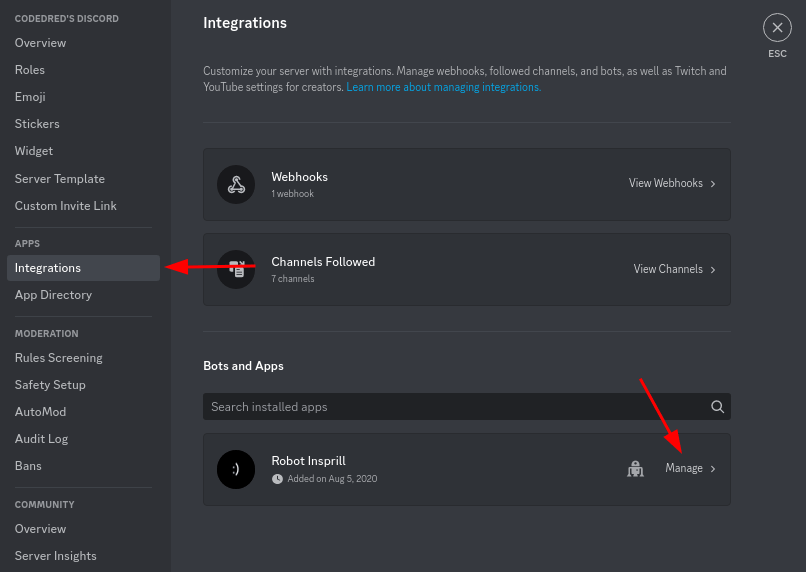Open Community Overview page
806x572 pixels.
(x=40, y=529)
